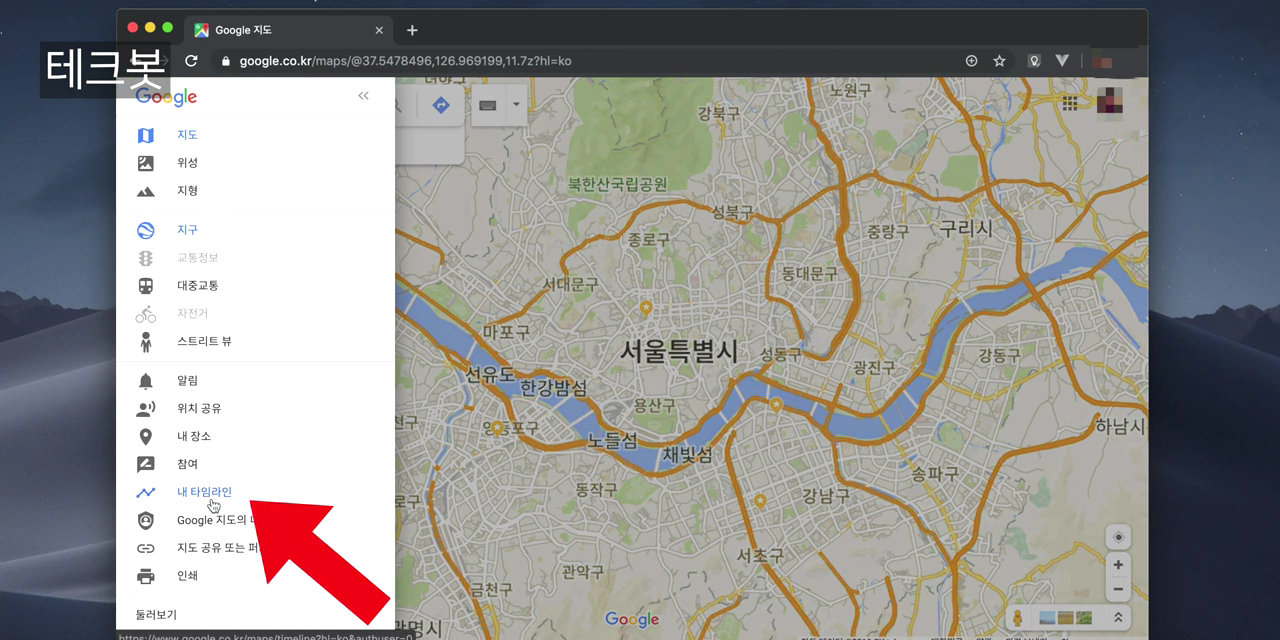1280x640 pixels.
Task: Collapse the side menu with double chevron
Action: [x=363, y=96]
